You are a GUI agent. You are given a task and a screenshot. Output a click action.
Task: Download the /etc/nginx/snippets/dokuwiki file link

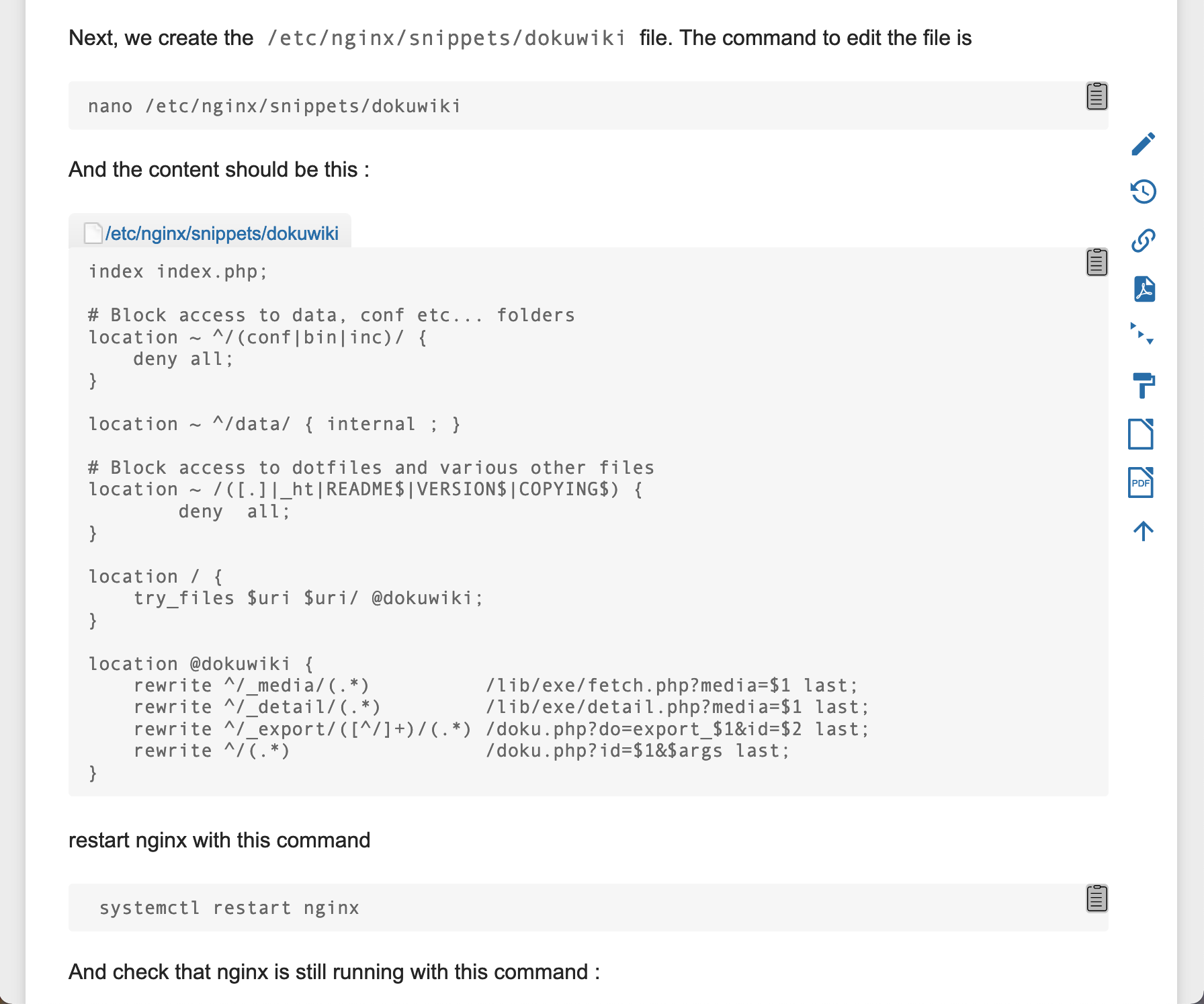tap(222, 233)
